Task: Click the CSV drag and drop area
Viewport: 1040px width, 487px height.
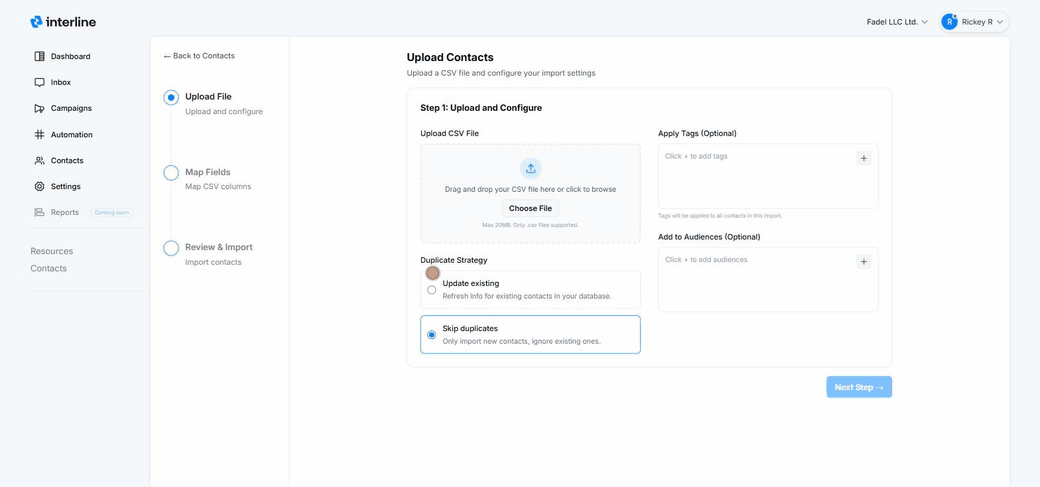Action: pos(531,194)
